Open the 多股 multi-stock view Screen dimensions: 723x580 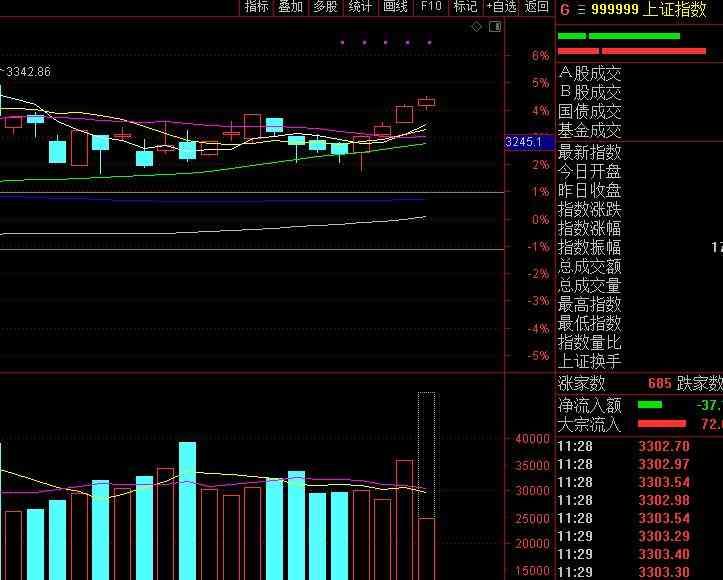coord(325,7)
